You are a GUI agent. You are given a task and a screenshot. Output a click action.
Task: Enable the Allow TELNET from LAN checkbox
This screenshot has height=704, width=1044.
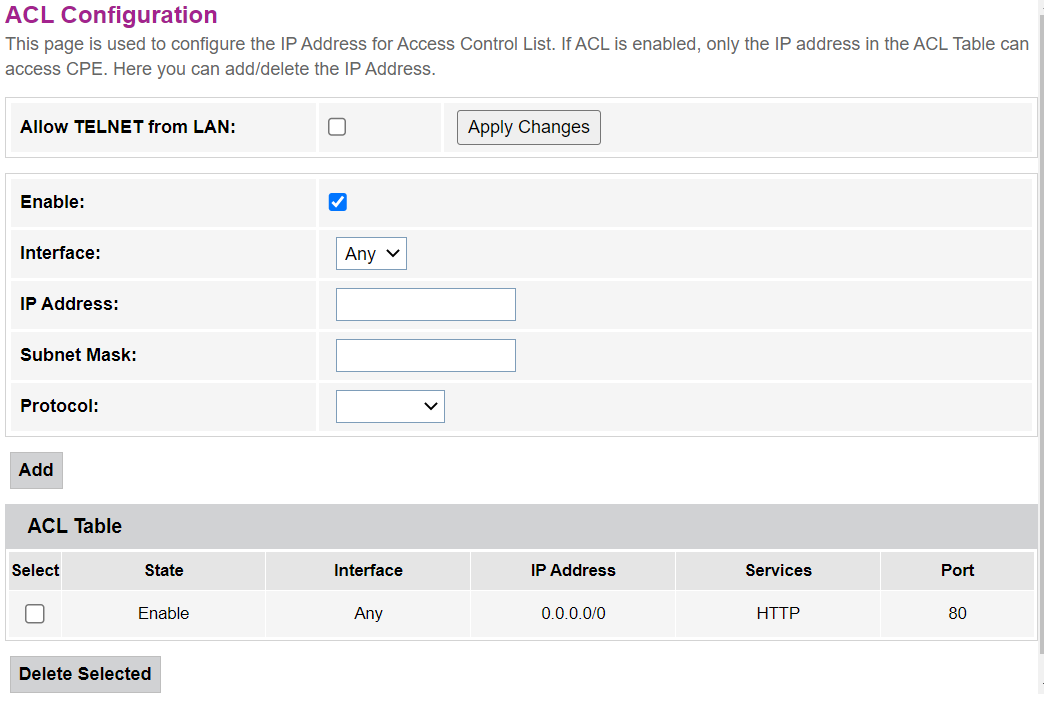pyautogui.click(x=337, y=127)
